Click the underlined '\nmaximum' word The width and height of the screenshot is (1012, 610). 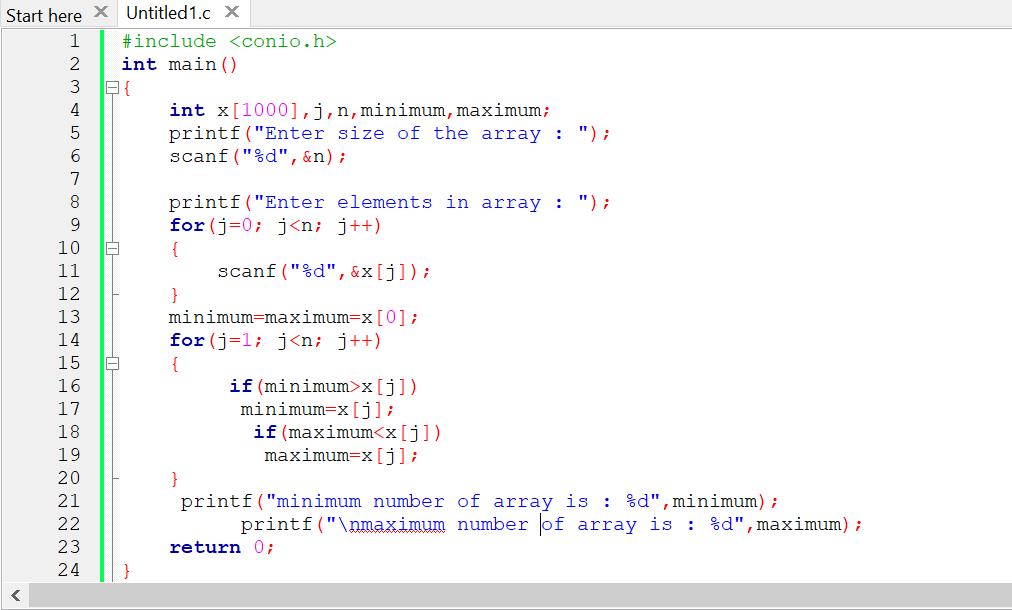click(391, 524)
